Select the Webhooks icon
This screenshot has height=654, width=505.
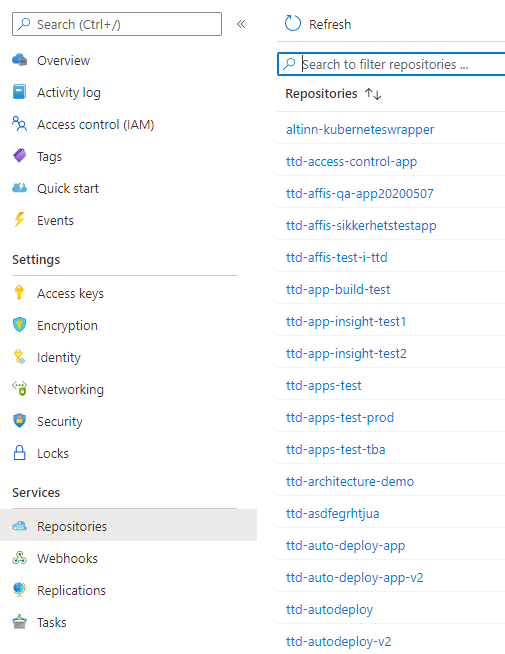pos(20,558)
